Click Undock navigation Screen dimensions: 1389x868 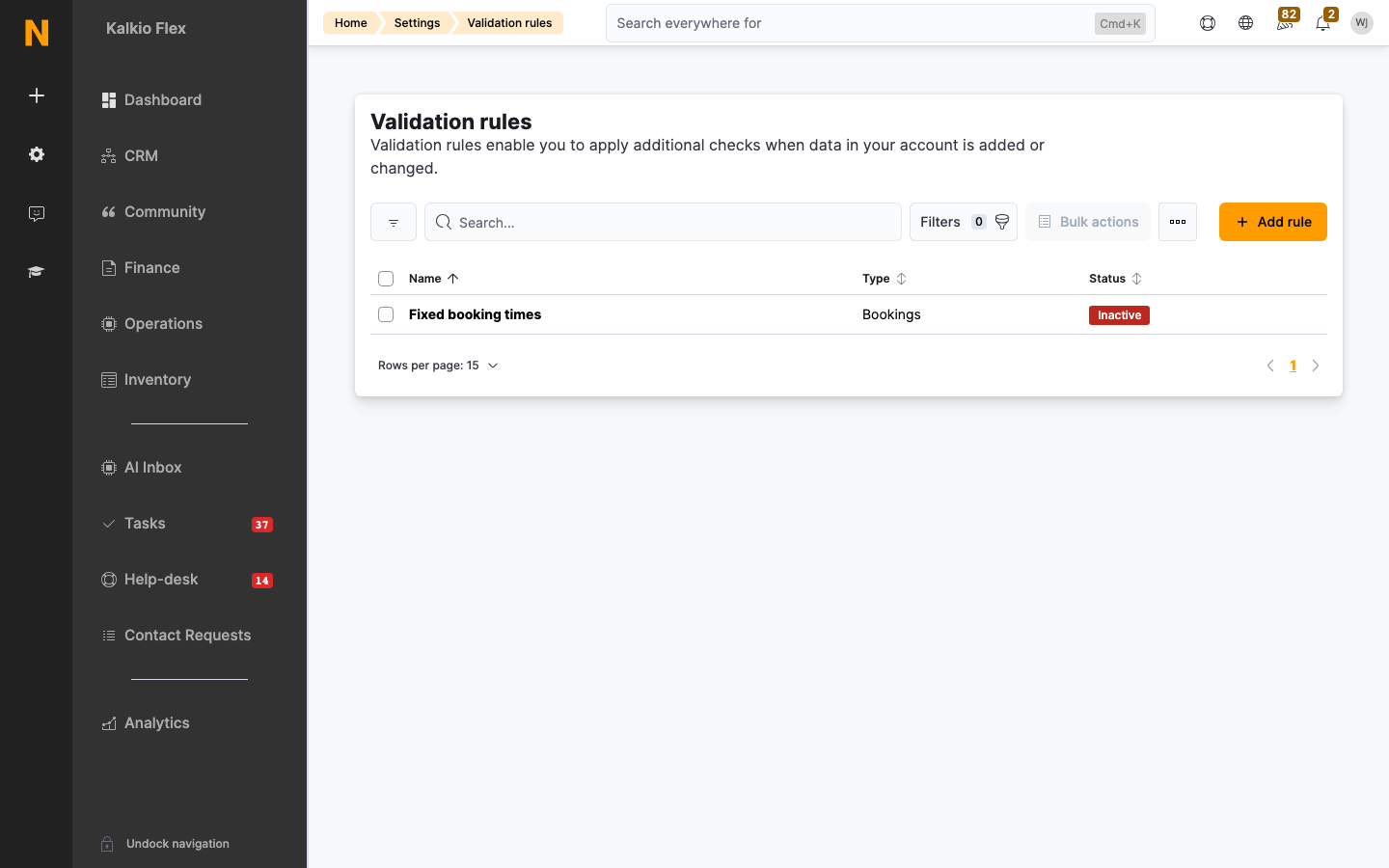(177, 844)
